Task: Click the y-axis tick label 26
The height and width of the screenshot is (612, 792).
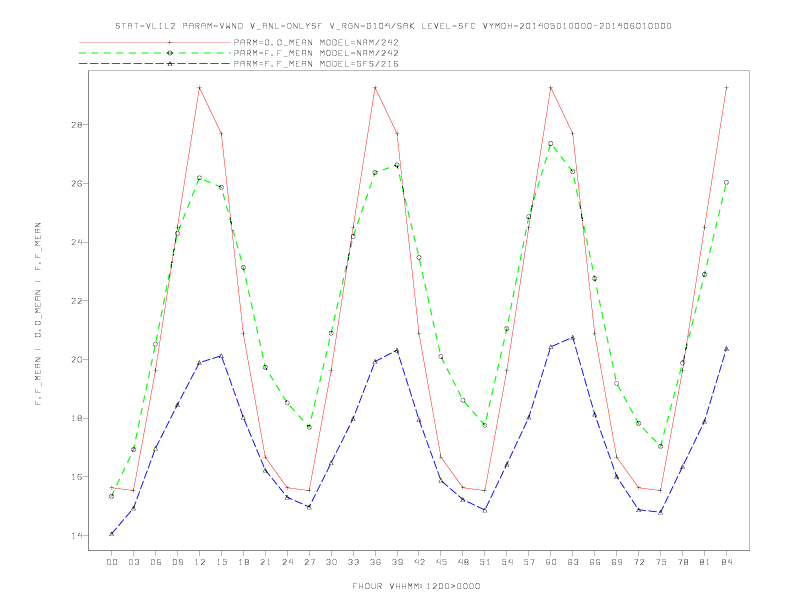Action: coord(78,183)
